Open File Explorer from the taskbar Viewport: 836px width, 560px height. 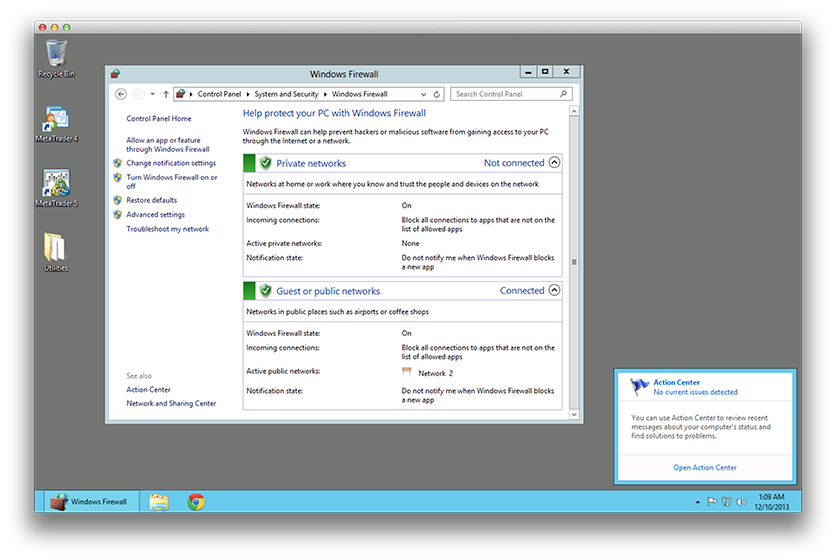click(x=159, y=502)
